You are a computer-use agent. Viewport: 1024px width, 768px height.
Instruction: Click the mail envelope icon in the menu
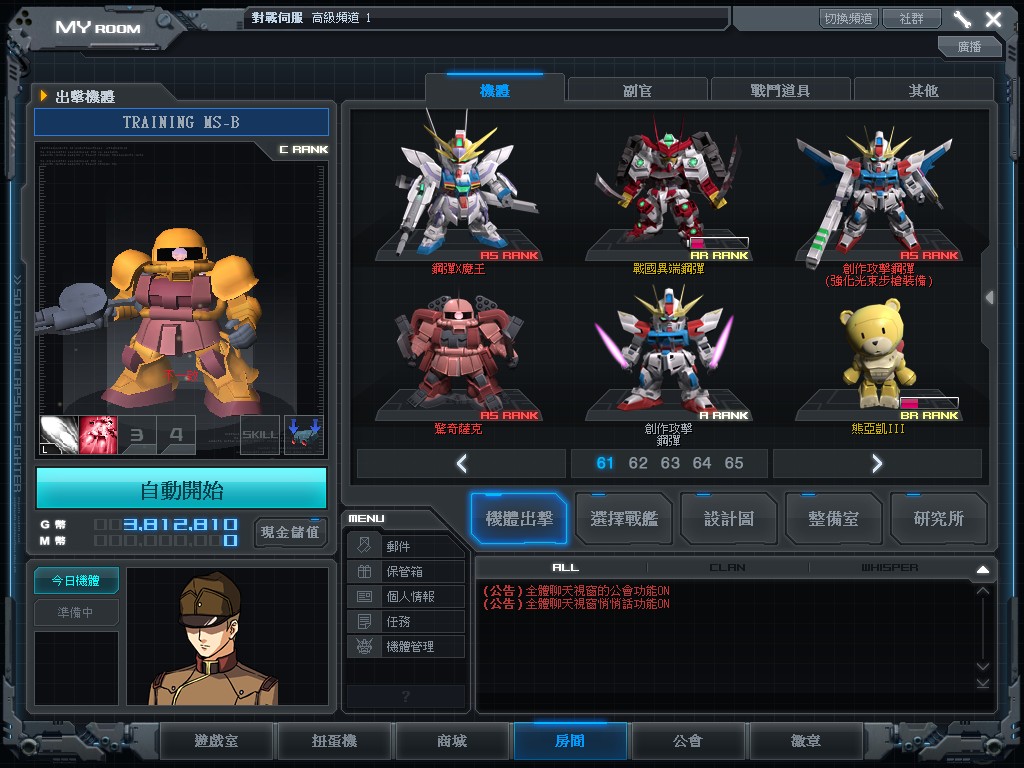tap(364, 545)
